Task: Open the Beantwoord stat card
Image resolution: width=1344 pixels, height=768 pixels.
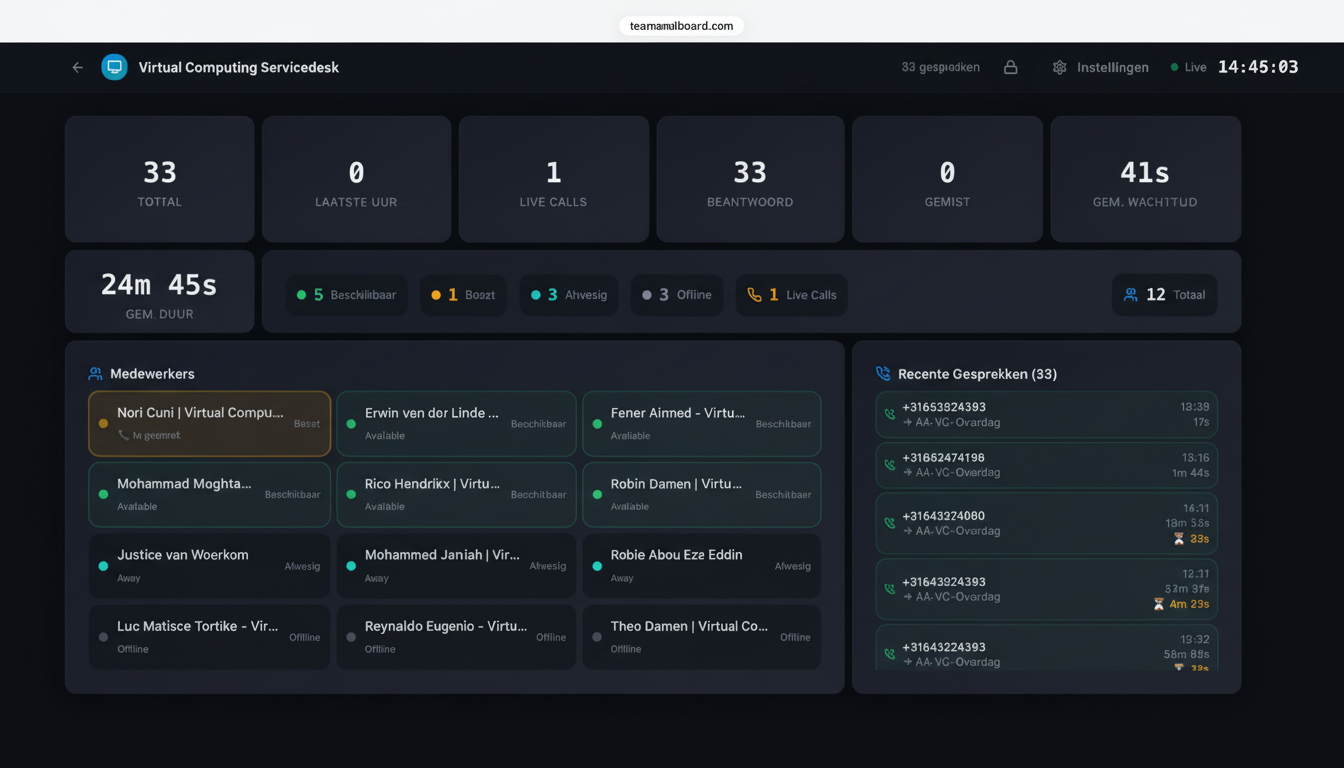Action: pos(750,179)
